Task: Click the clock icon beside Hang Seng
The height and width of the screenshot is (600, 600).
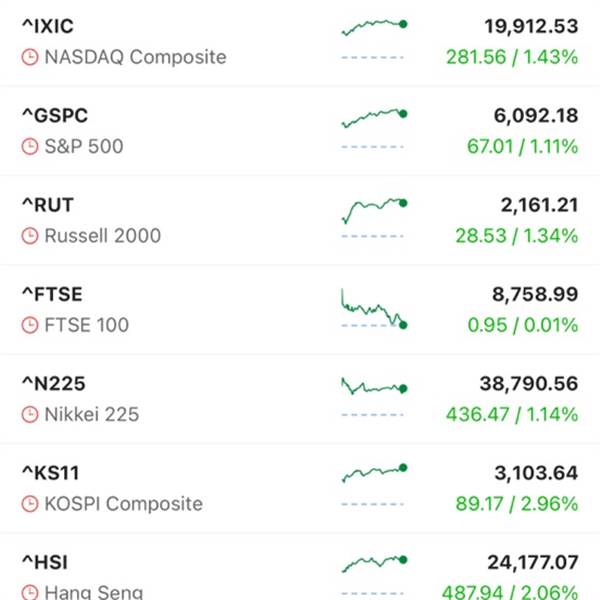Action: [x=30, y=592]
